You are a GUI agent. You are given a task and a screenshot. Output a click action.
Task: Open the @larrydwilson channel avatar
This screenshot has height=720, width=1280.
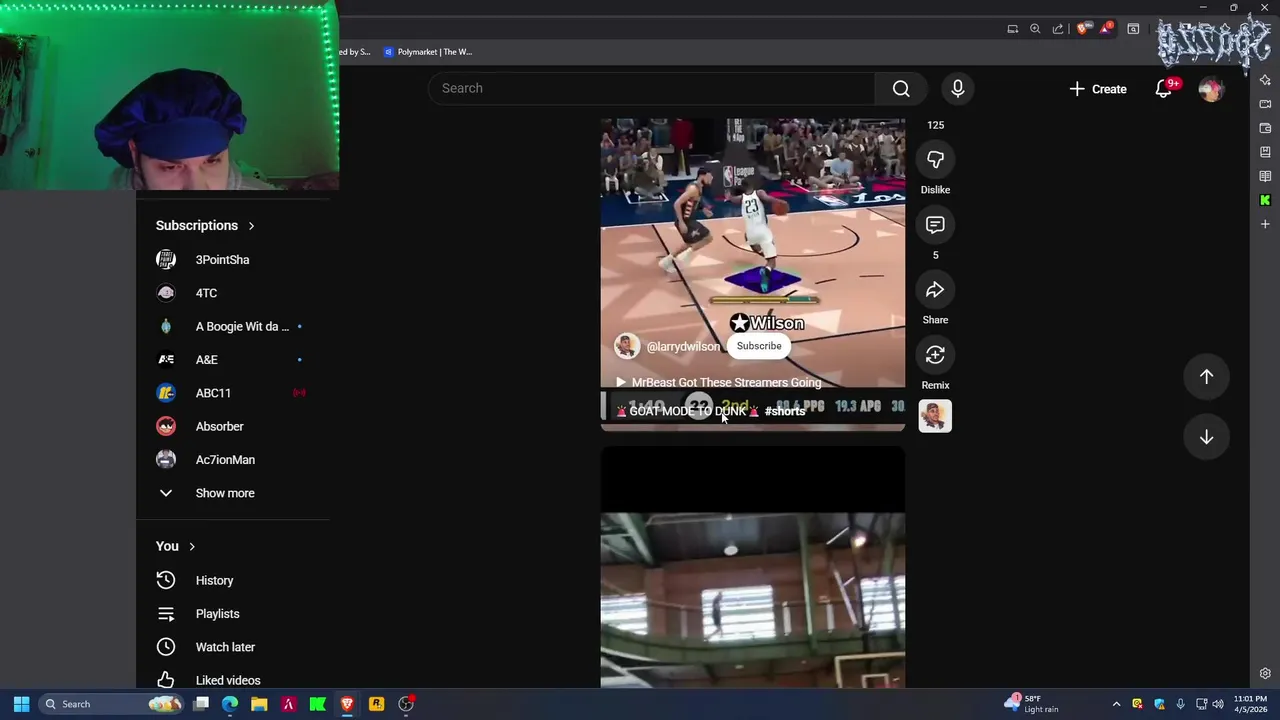pyautogui.click(x=627, y=346)
